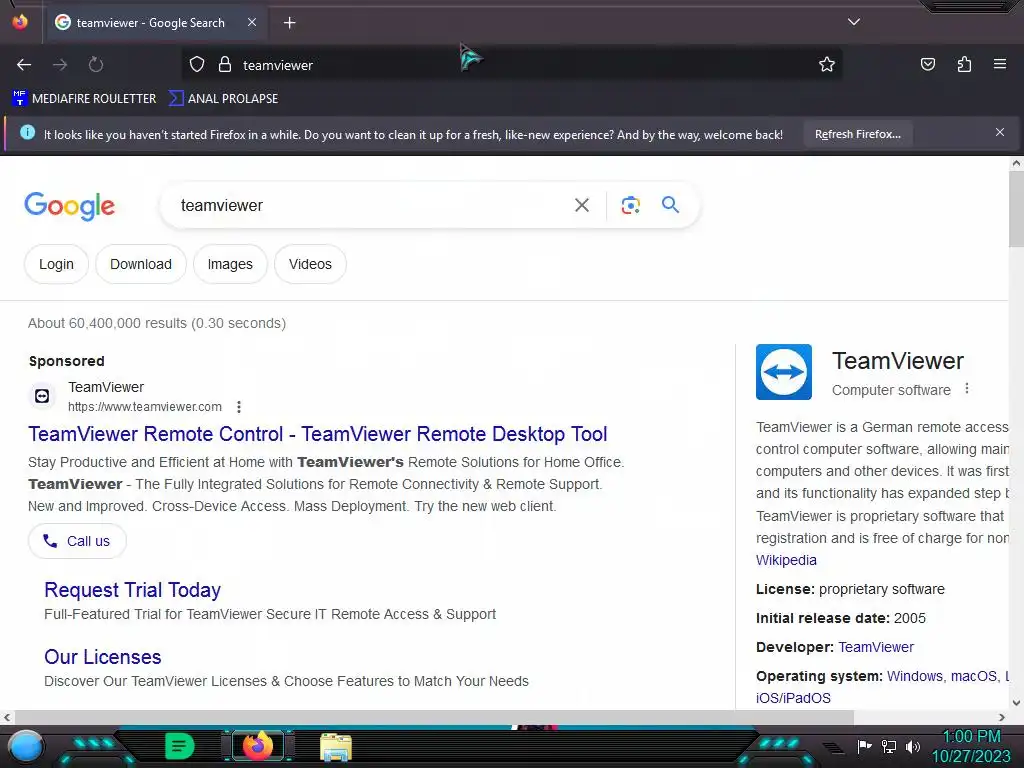Click the address bar showing teamviewer

click(x=512, y=65)
